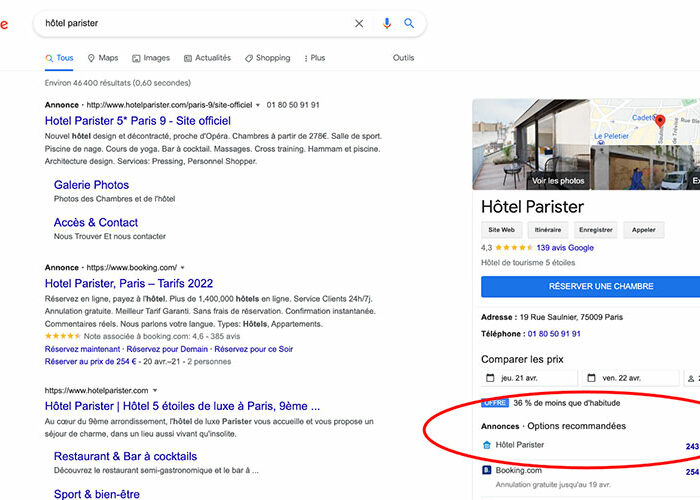Expand the Plus menu with more options
The height and width of the screenshot is (500, 700).
pyautogui.click(x=313, y=58)
